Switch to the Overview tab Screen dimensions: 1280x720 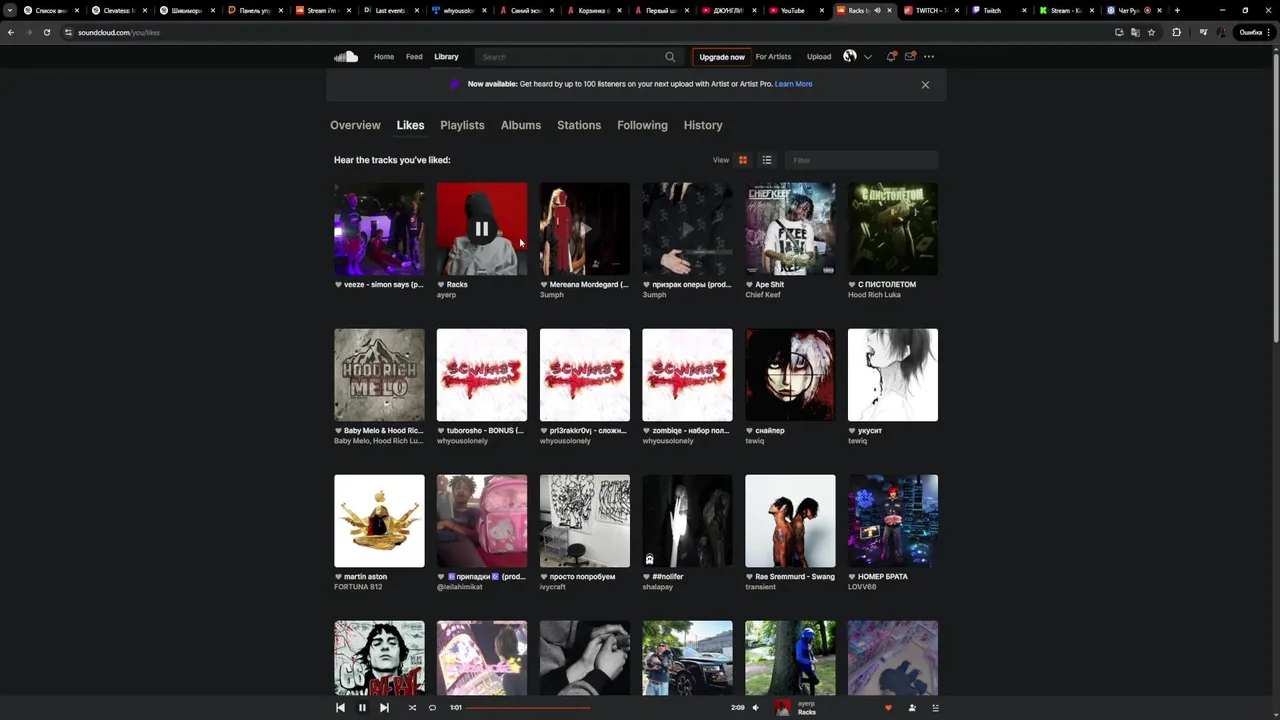355,125
